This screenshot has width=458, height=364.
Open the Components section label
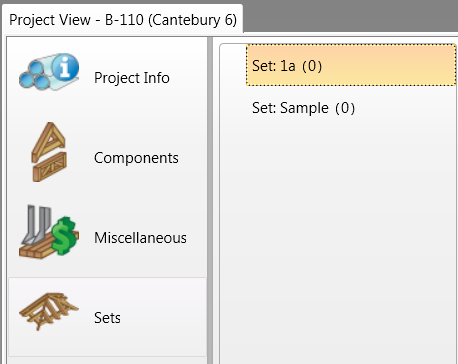(136, 158)
